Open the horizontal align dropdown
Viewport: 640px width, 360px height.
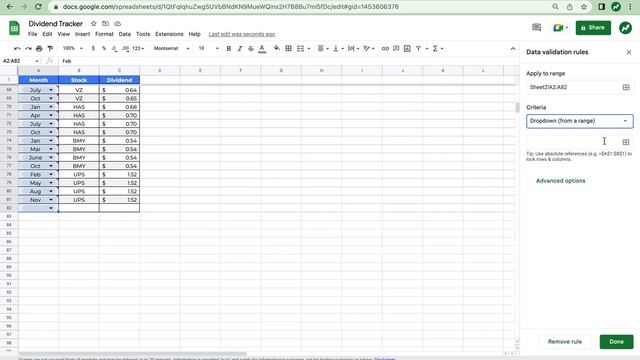(x=323, y=49)
